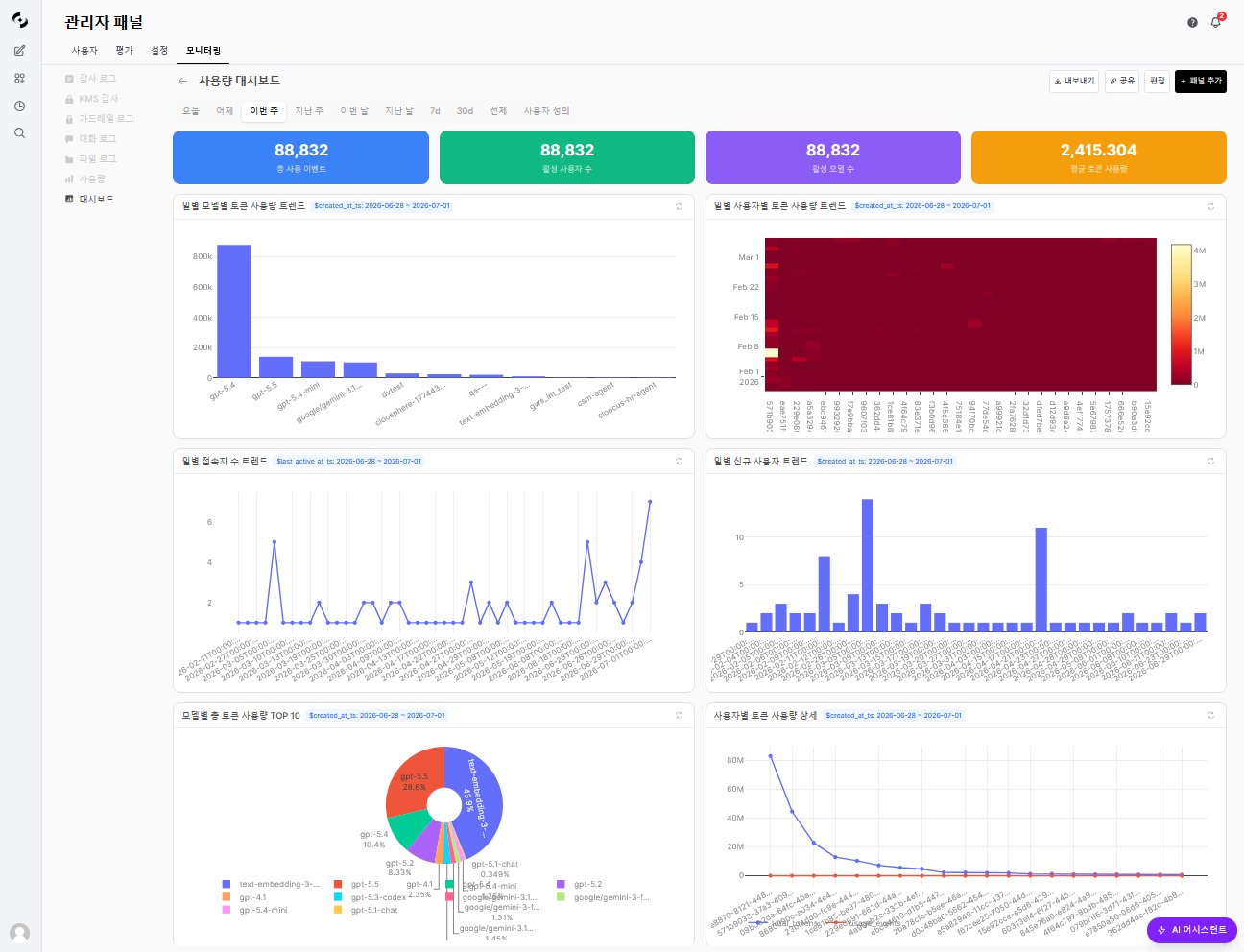The width and height of the screenshot is (1244, 952).
Task: Refresh the 일별 모델별 토큰 사용량 트렌드 panel
Action: 679,206
